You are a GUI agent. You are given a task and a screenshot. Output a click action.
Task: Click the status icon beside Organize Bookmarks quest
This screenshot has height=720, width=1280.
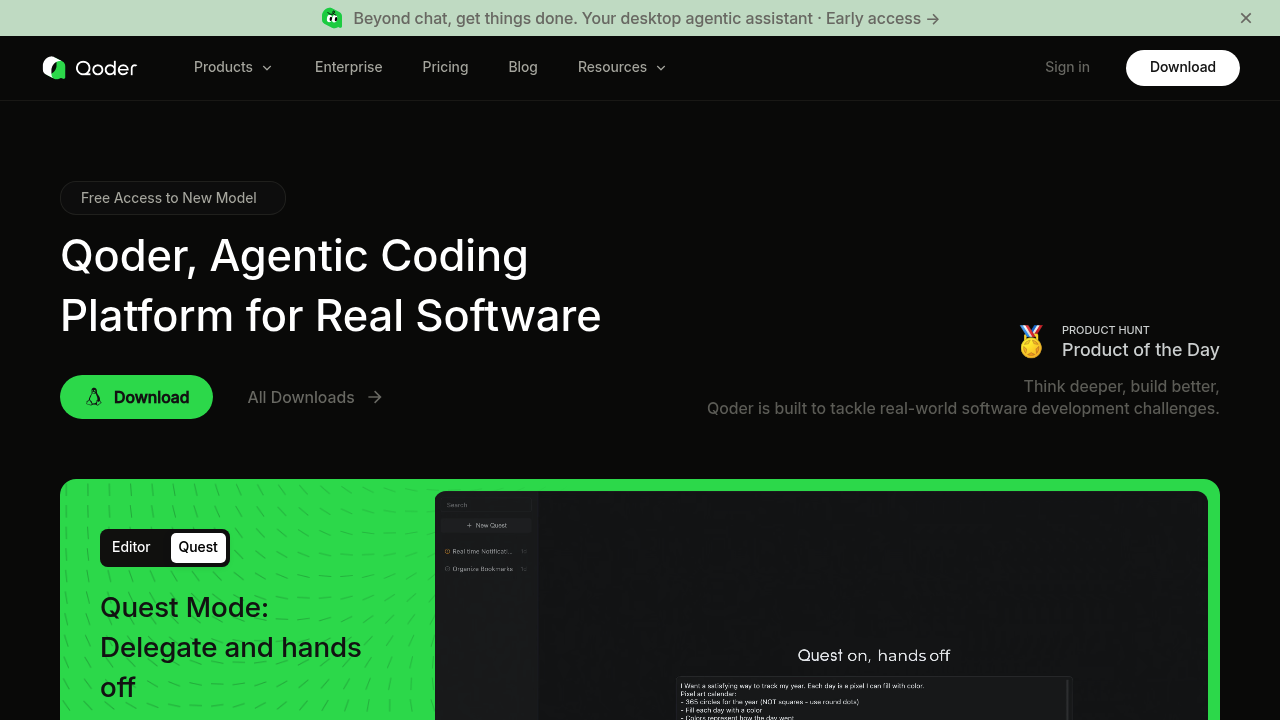tap(447, 569)
